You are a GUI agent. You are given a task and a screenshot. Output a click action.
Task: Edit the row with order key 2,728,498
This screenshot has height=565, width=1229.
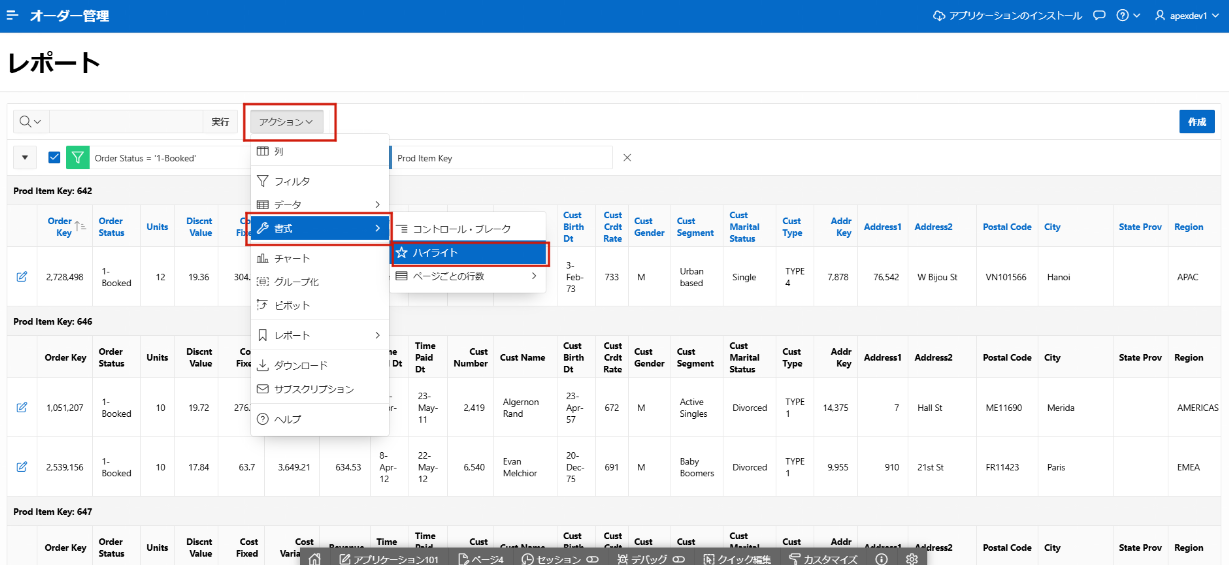click(x=21, y=277)
